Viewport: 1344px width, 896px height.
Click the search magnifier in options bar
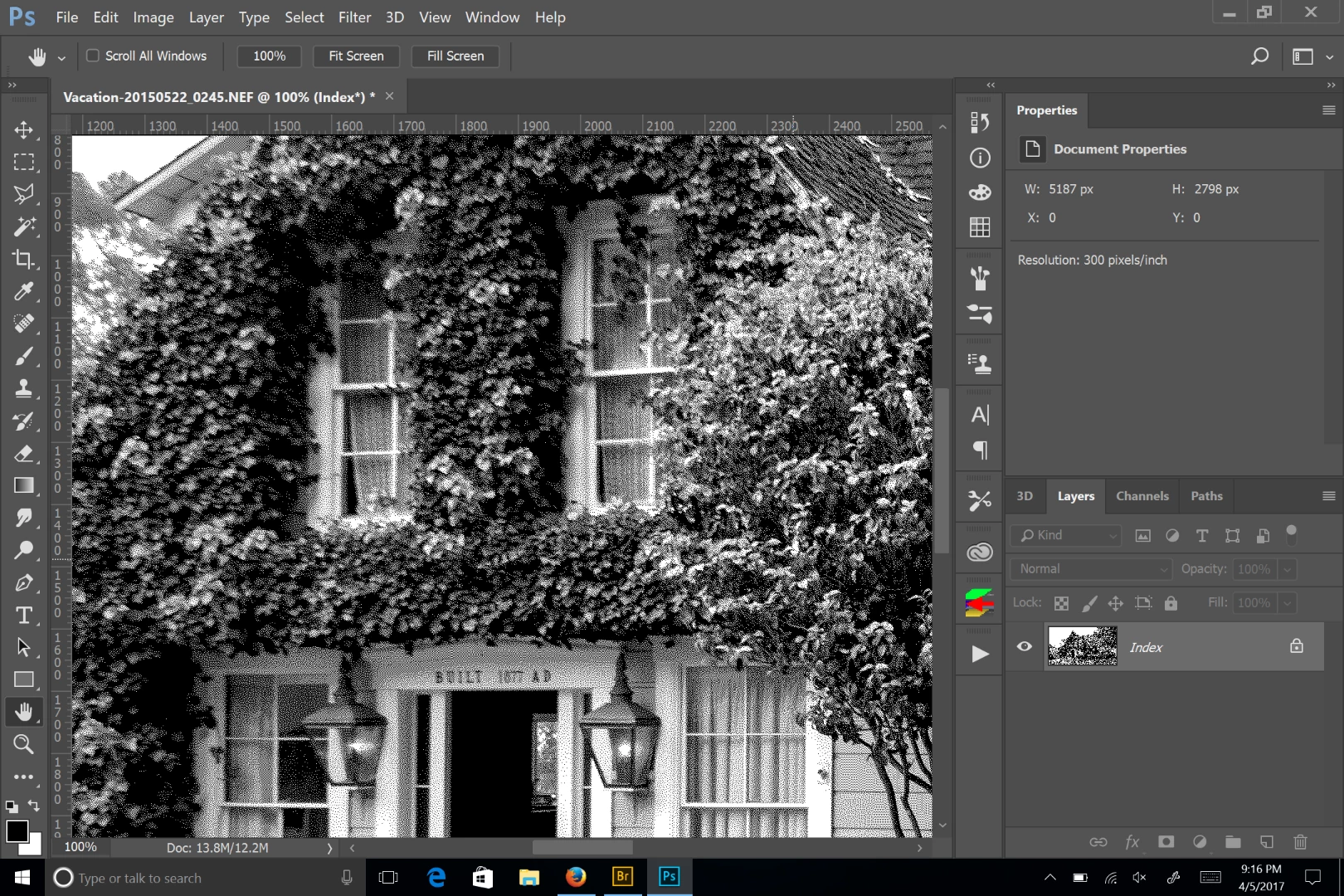tap(1259, 56)
